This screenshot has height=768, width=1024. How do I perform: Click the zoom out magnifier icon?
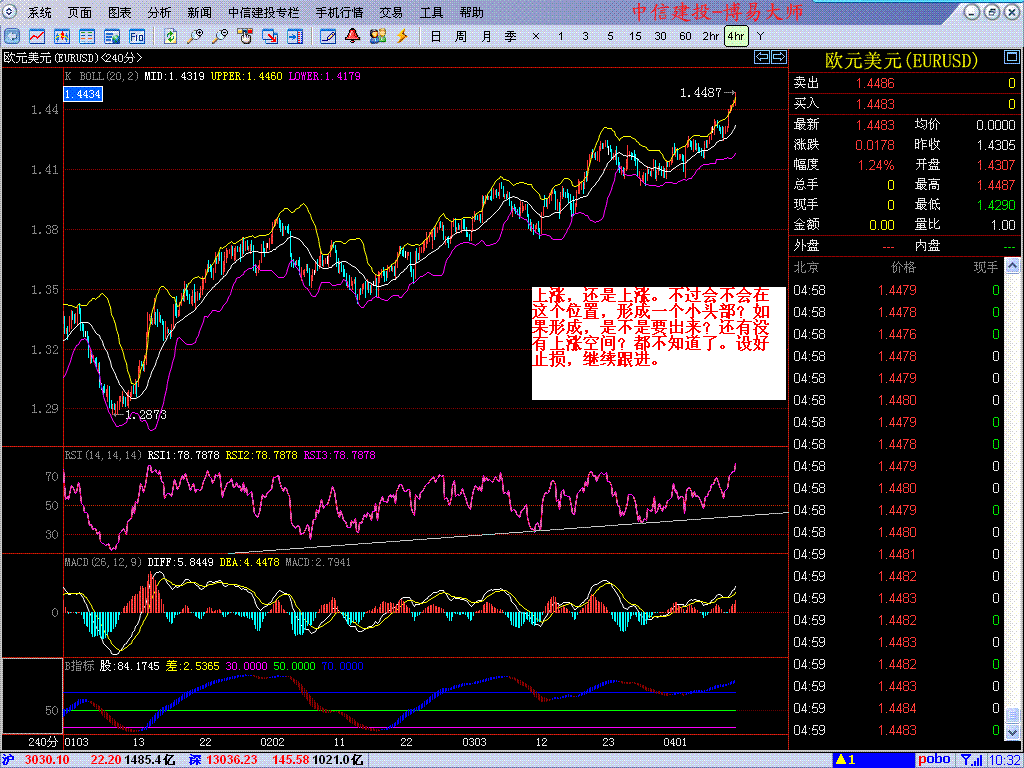[x=220, y=36]
